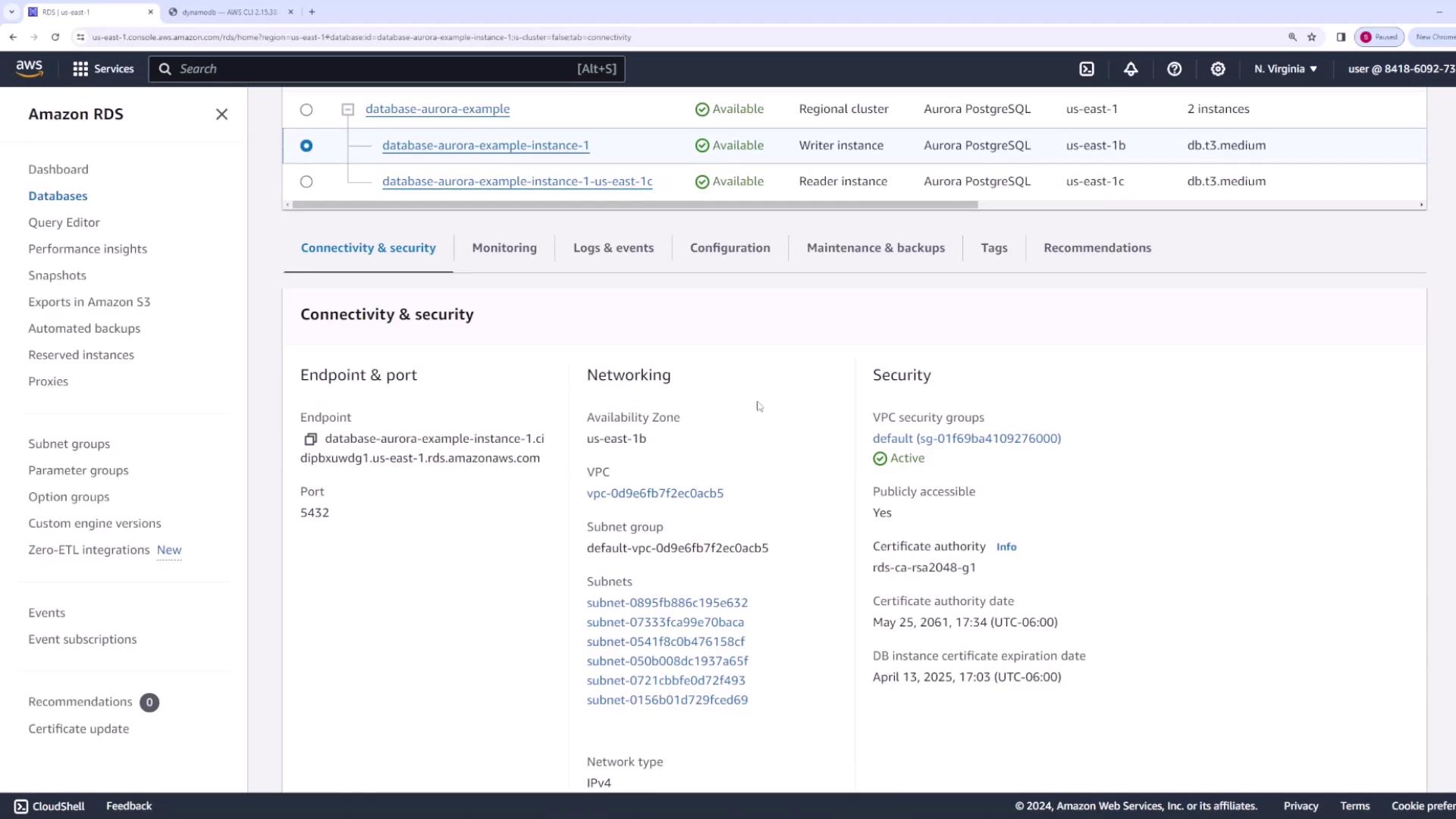Open the N. Virginia region dropdown
The image size is (1456, 819).
1285,69
